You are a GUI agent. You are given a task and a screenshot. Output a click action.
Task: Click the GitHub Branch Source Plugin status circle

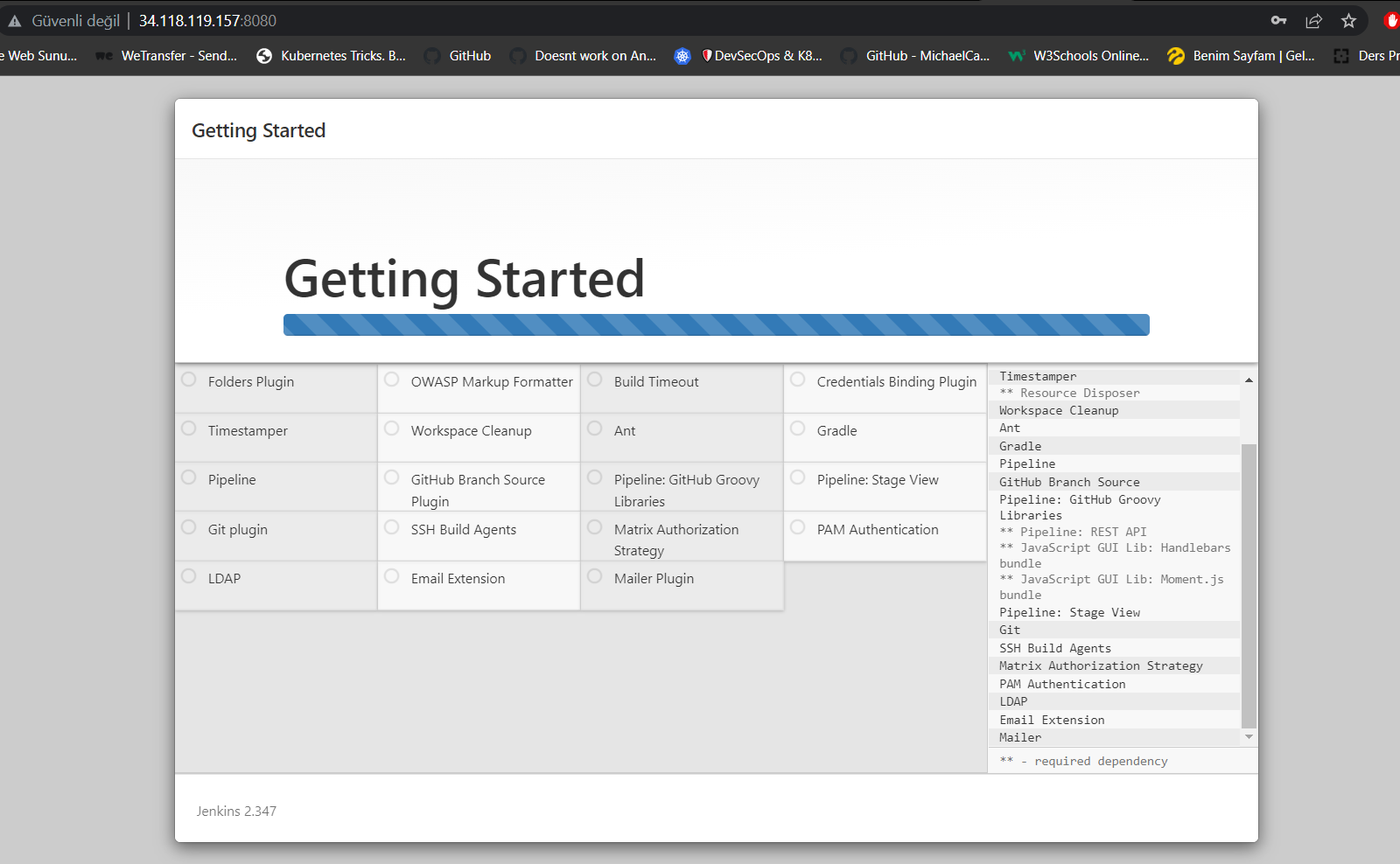pos(392,477)
